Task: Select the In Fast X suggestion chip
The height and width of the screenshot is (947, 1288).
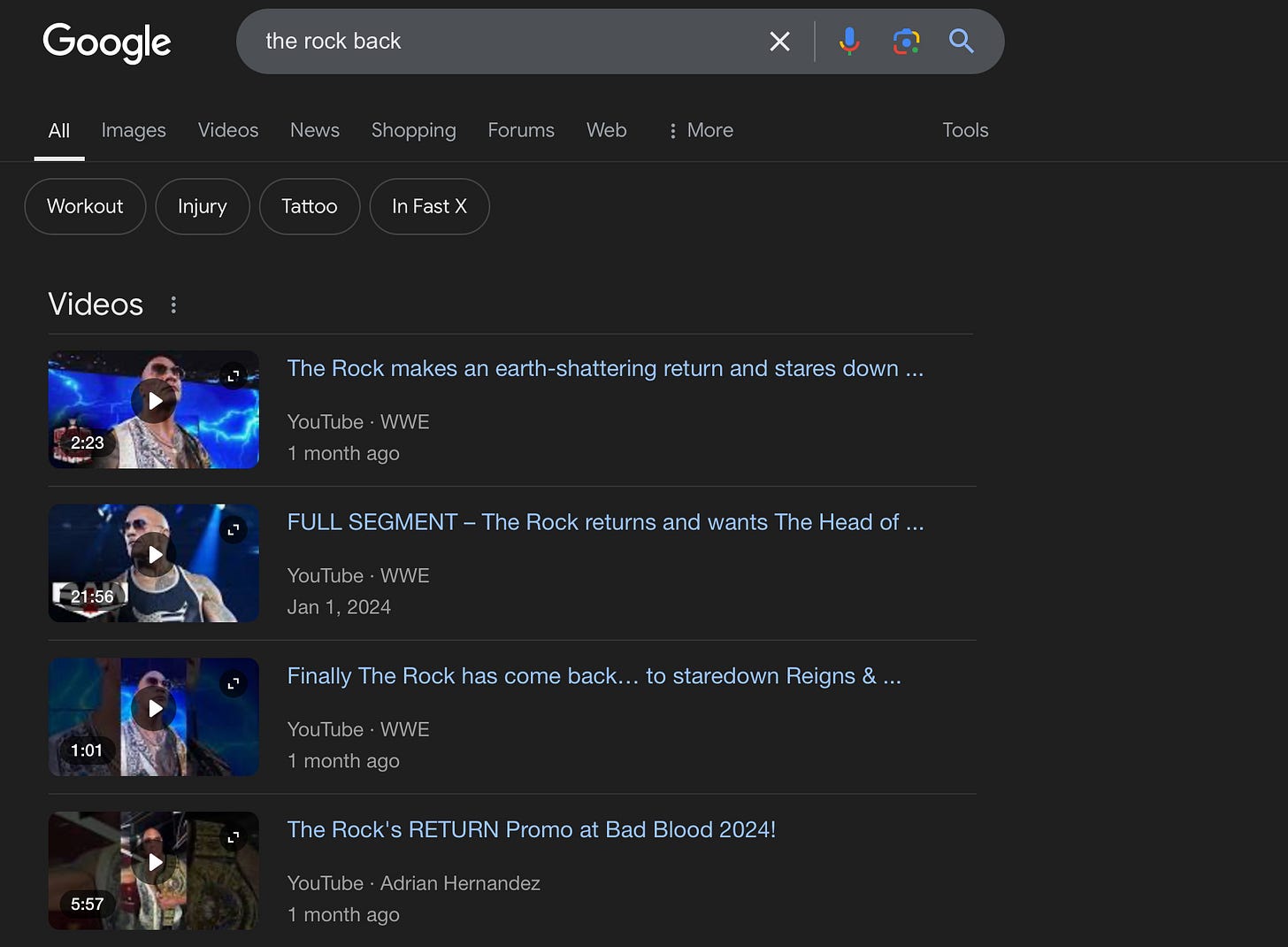Action: (x=429, y=206)
